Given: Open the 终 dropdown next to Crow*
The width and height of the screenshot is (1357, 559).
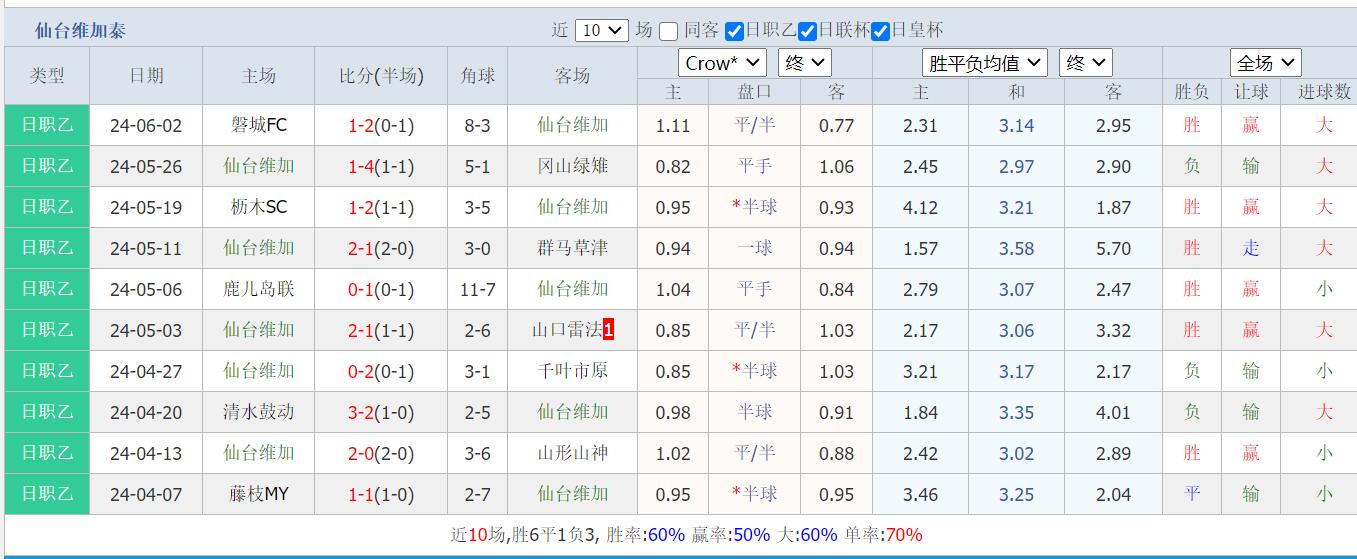Looking at the screenshot, I should (x=805, y=63).
